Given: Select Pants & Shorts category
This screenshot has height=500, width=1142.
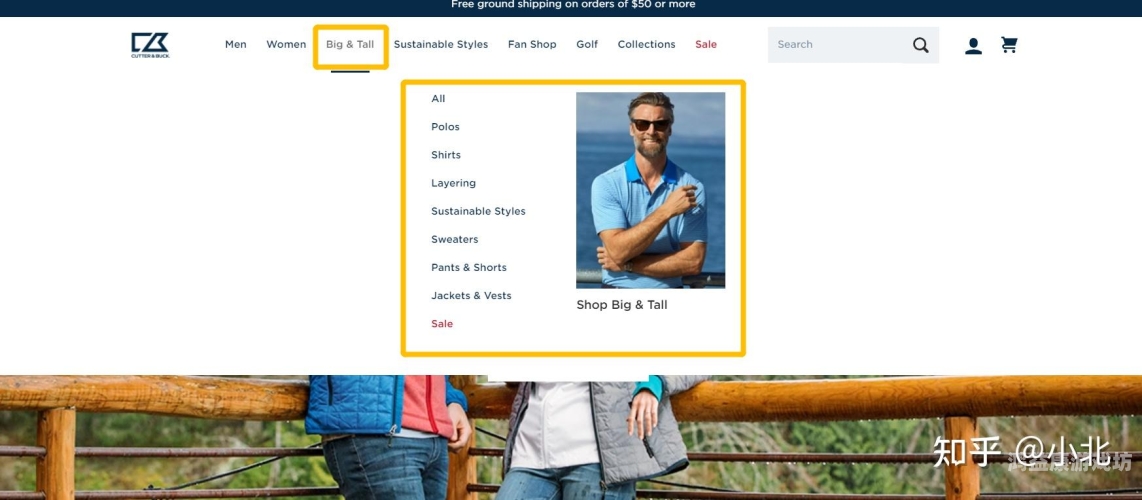Looking at the screenshot, I should (x=469, y=268).
